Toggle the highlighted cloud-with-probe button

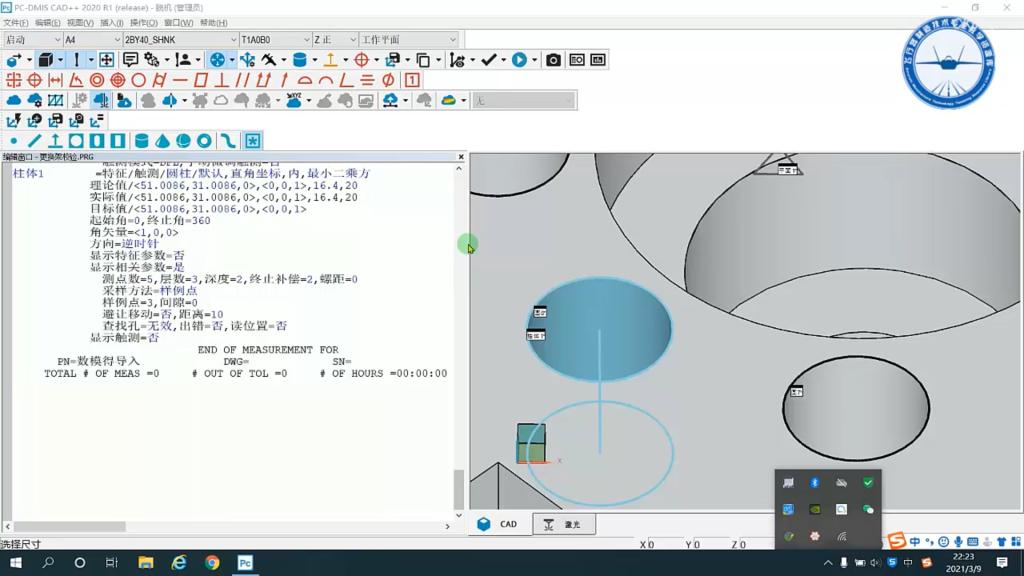[101, 101]
